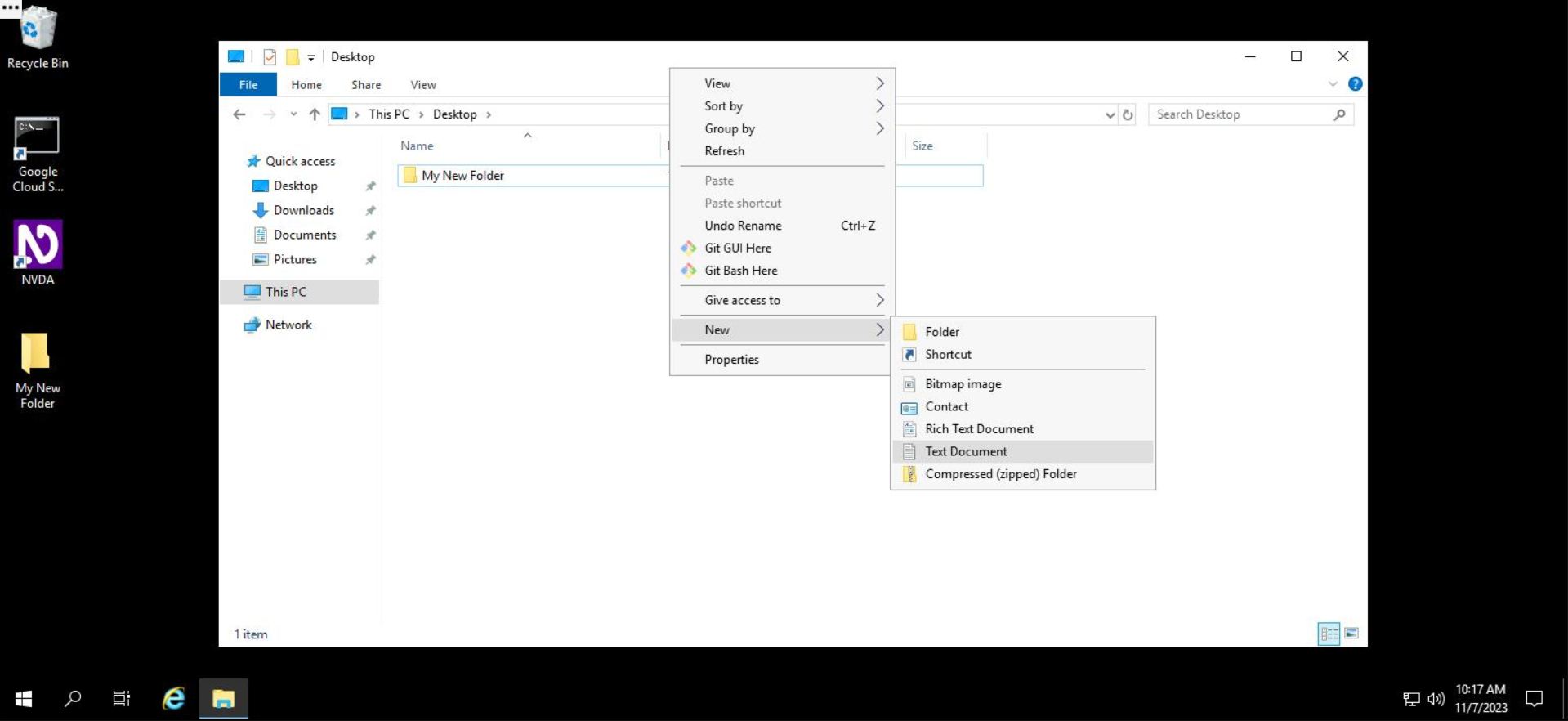Open the address bar history dropdown
The width and height of the screenshot is (1568, 721).
[1110, 114]
